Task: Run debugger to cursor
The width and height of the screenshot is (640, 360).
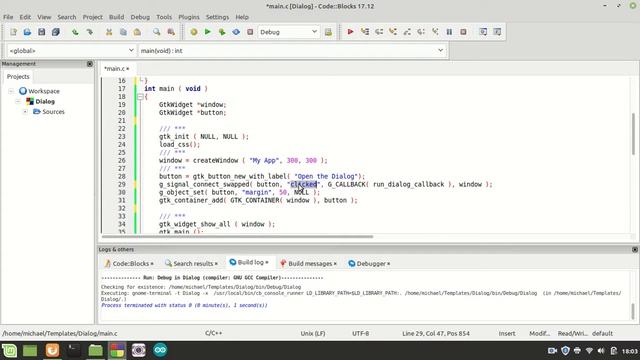Action: [364, 32]
